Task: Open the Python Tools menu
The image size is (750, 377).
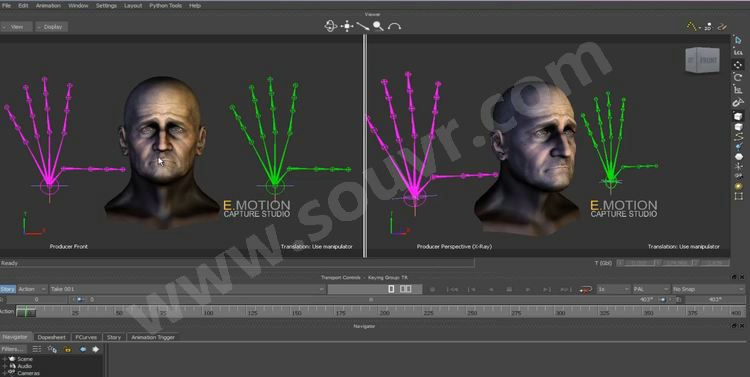Action: (x=165, y=5)
